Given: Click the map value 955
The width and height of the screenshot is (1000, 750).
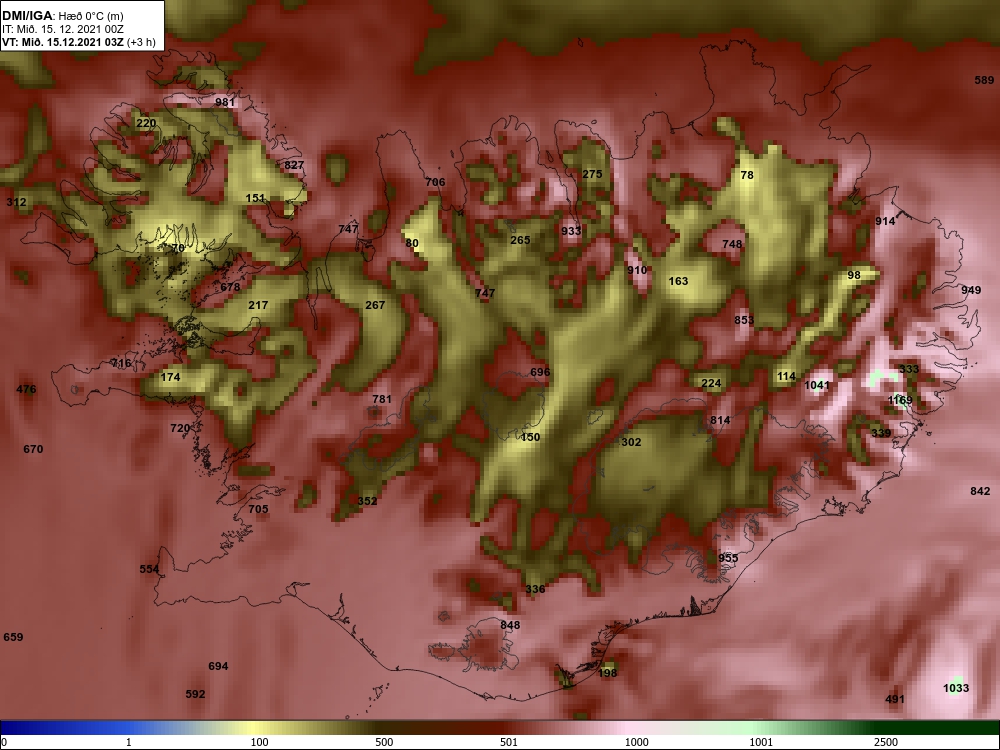Looking at the screenshot, I should tap(728, 558).
